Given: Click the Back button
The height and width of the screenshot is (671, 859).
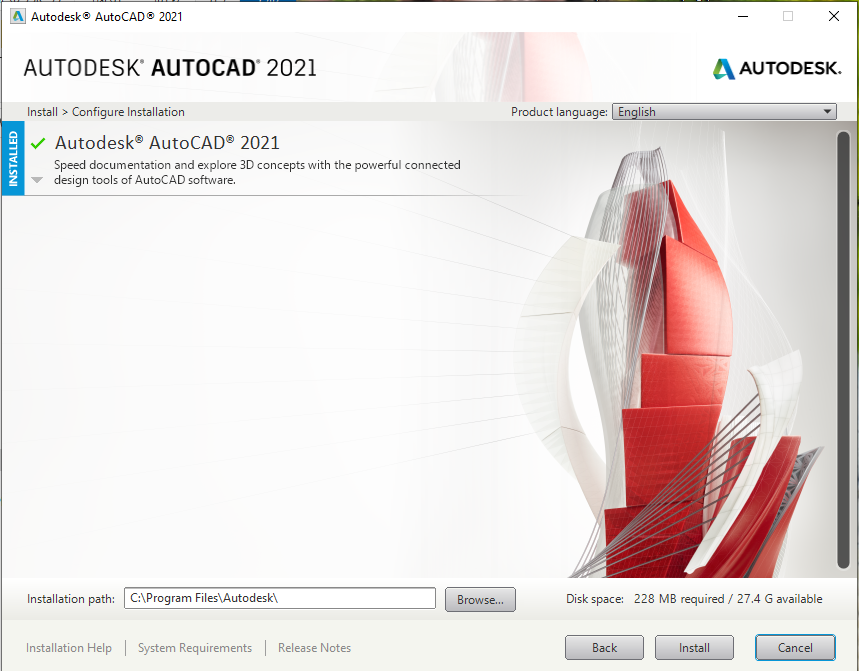Looking at the screenshot, I should tap(604, 647).
